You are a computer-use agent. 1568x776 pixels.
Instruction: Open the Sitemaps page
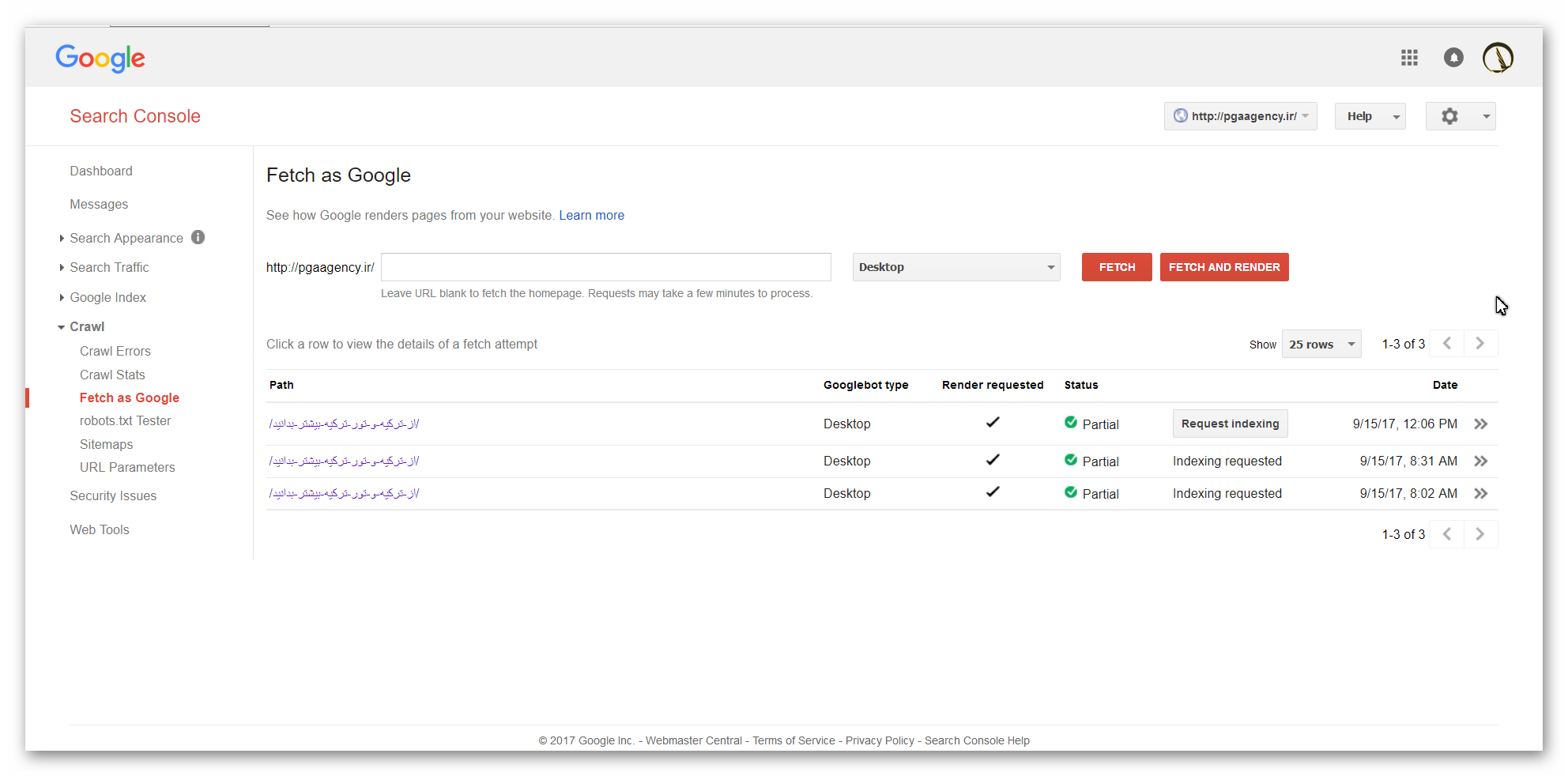pos(107,445)
